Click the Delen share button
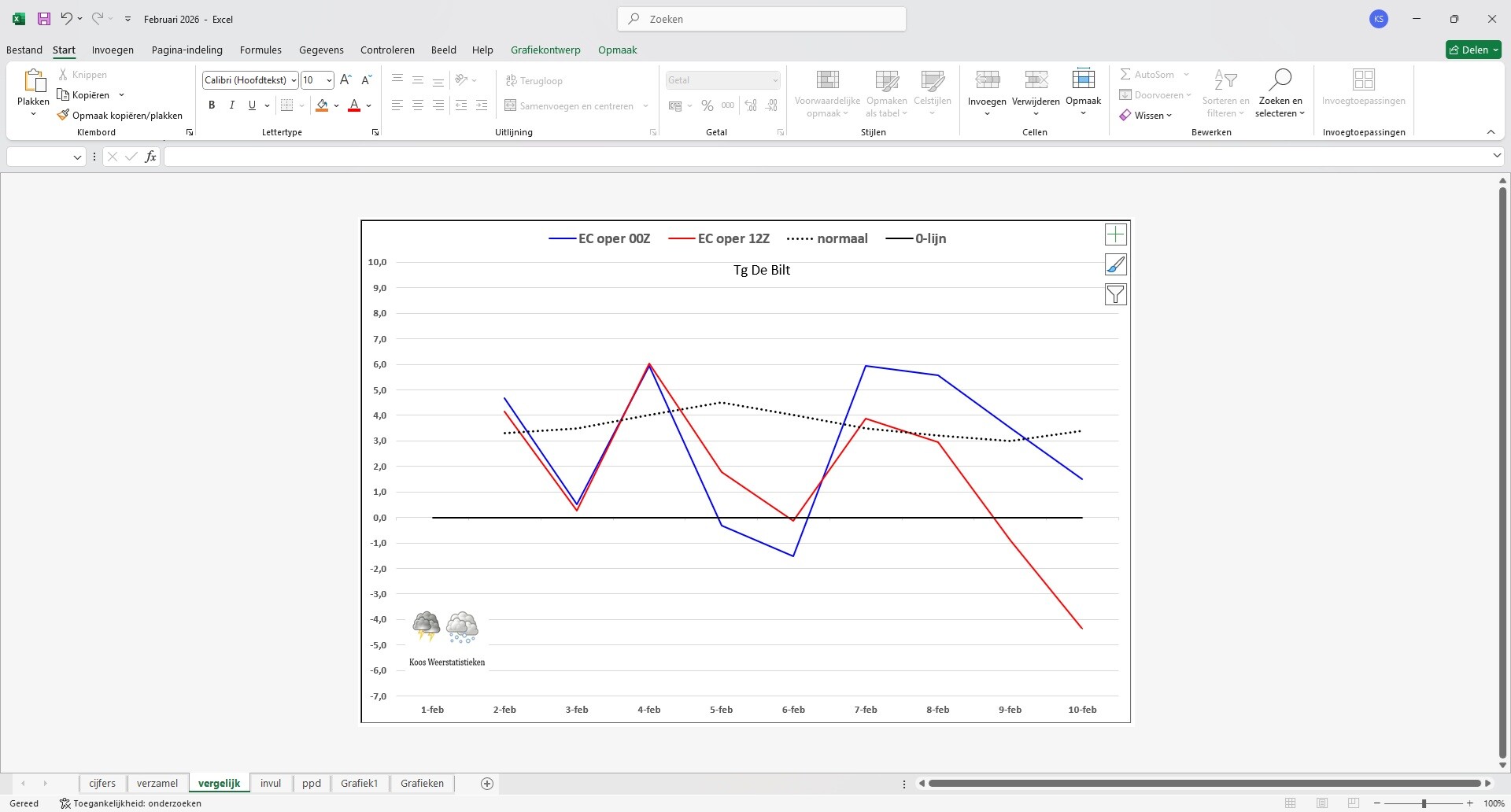Viewport: 1511px width, 812px height. click(1473, 50)
